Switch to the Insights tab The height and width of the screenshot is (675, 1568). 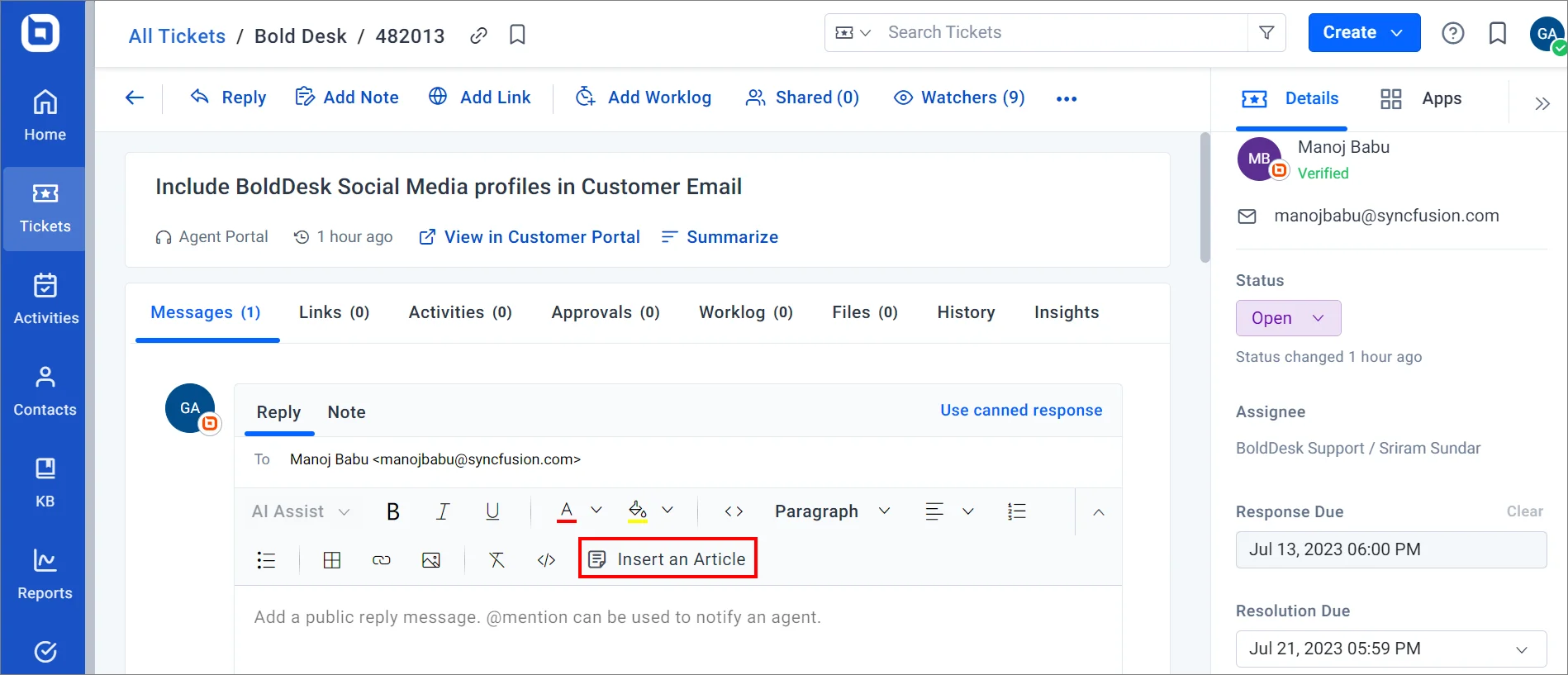tap(1067, 313)
